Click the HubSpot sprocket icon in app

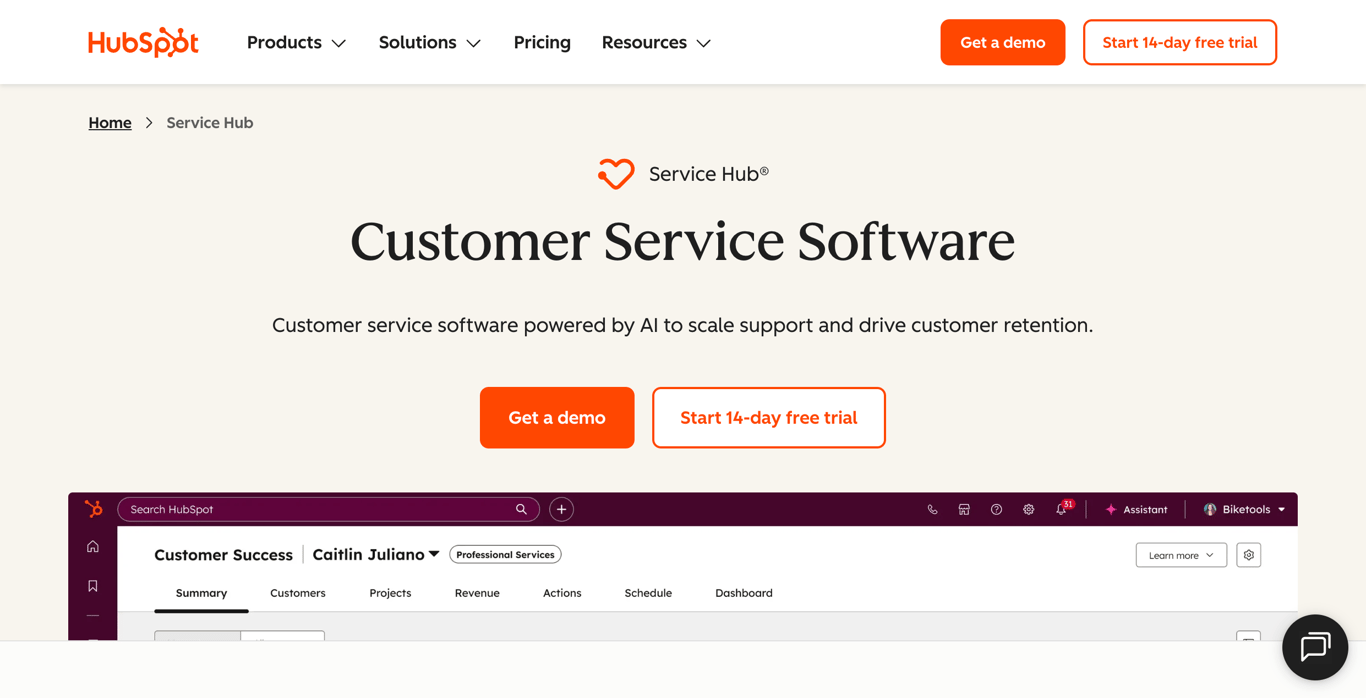(x=93, y=509)
